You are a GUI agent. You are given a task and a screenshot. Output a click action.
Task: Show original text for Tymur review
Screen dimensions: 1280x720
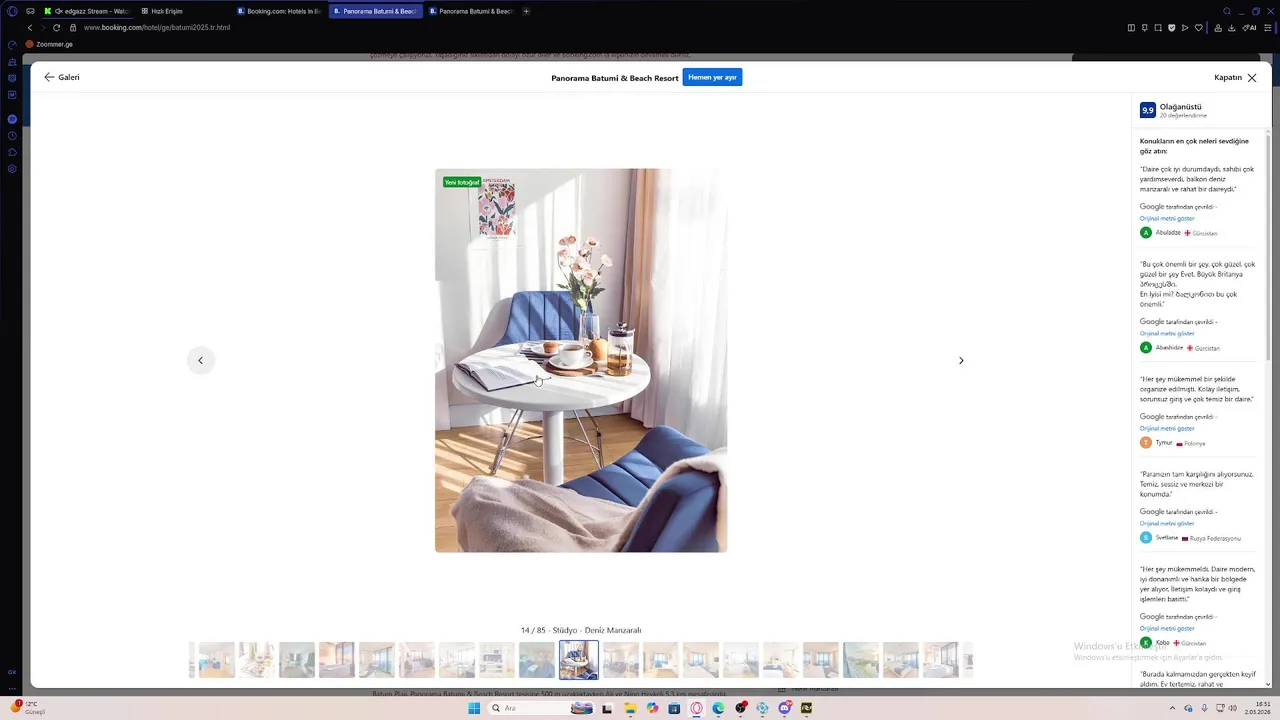1167,428
